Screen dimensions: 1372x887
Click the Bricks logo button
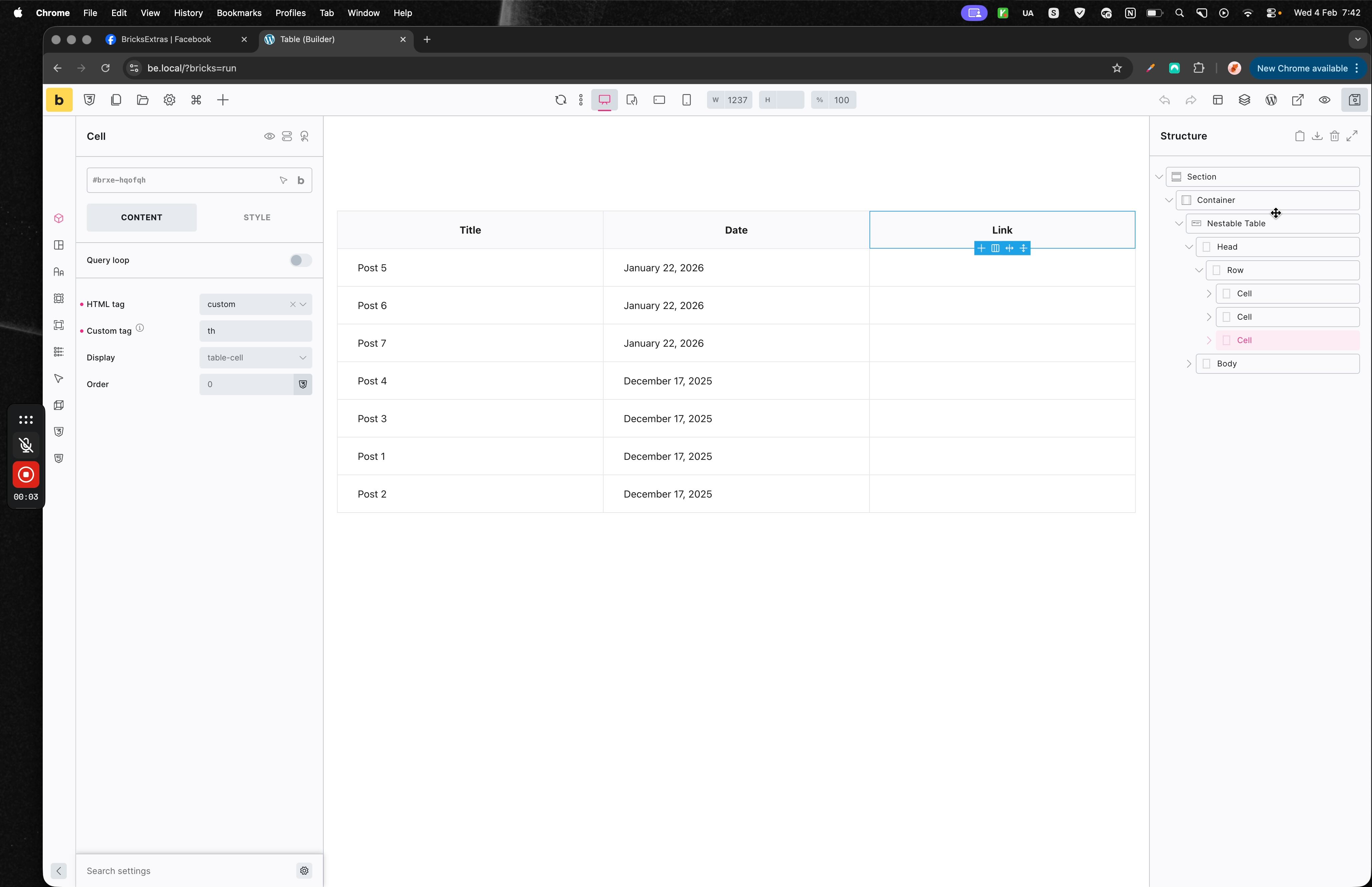coord(59,100)
